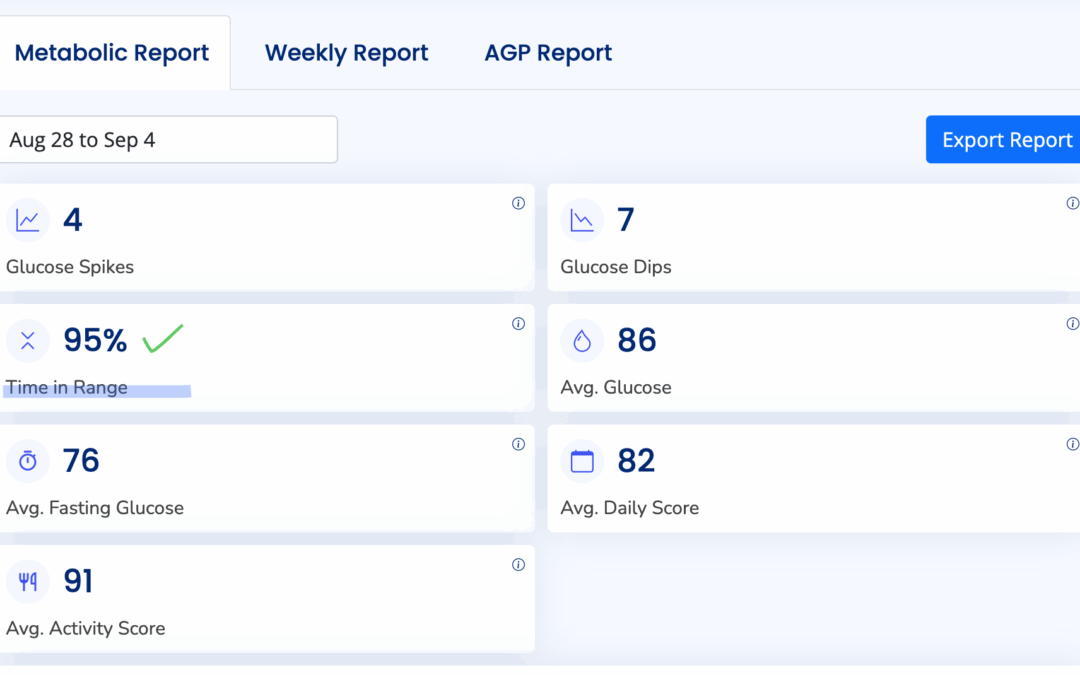Image resolution: width=1080 pixels, height=675 pixels.
Task: Open info icon on Avg. Fasting Glucose card
Action: (518, 444)
